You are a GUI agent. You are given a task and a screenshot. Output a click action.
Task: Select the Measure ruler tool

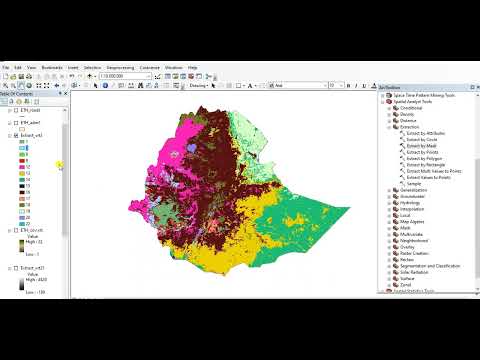(x=131, y=86)
